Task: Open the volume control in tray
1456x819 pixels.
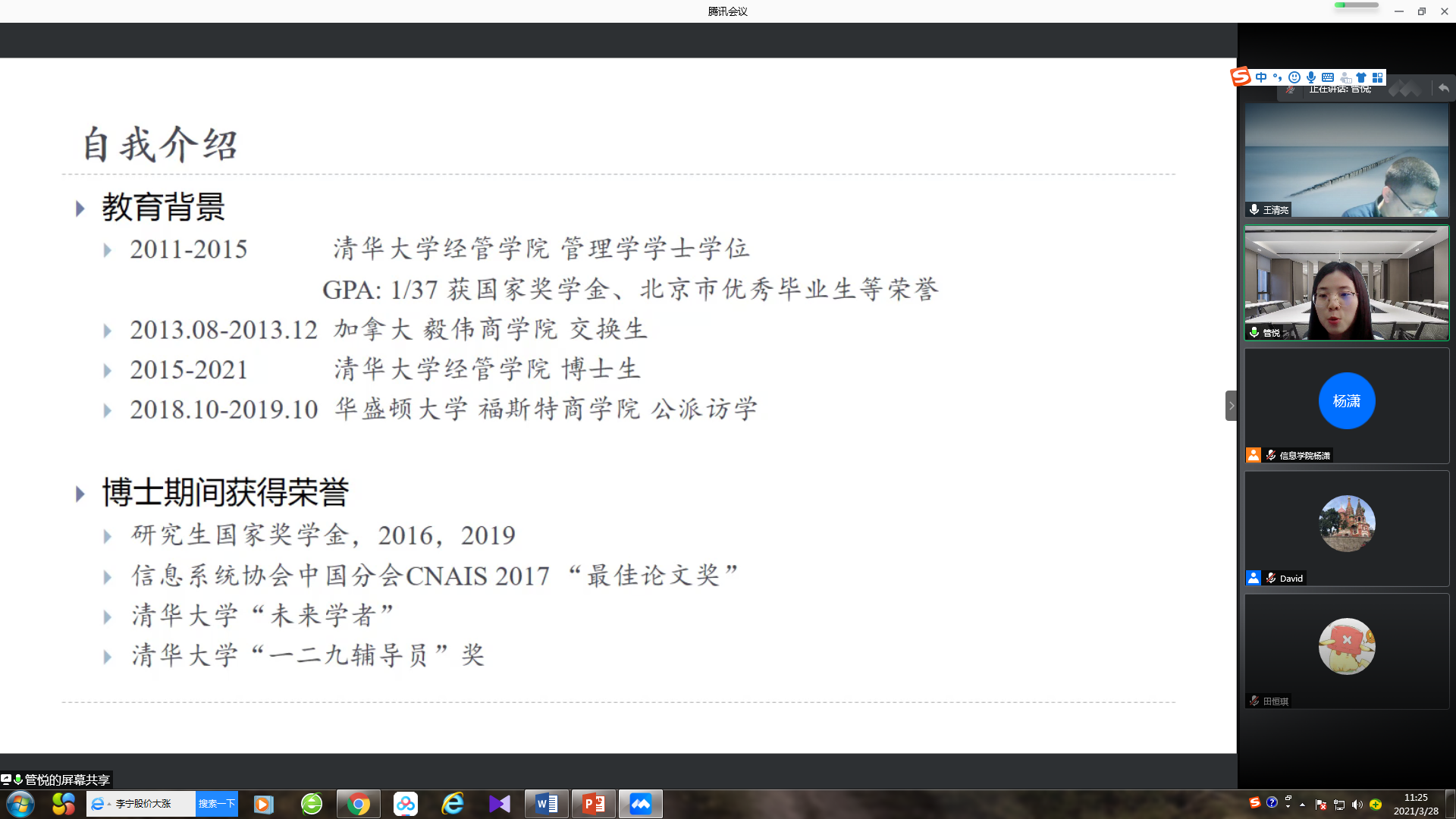Action: [1357, 805]
